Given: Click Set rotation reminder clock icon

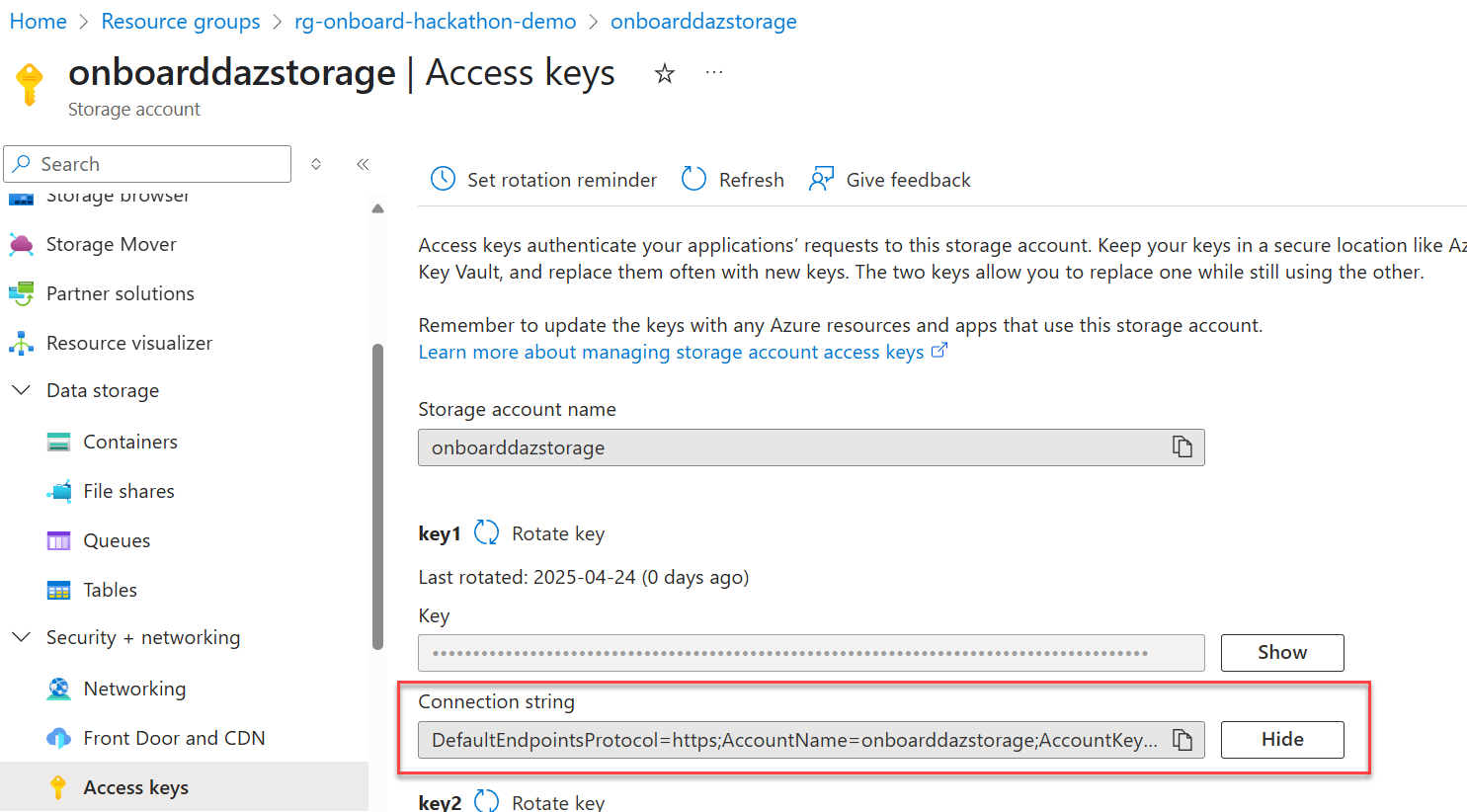Looking at the screenshot, I should point(443,179).
